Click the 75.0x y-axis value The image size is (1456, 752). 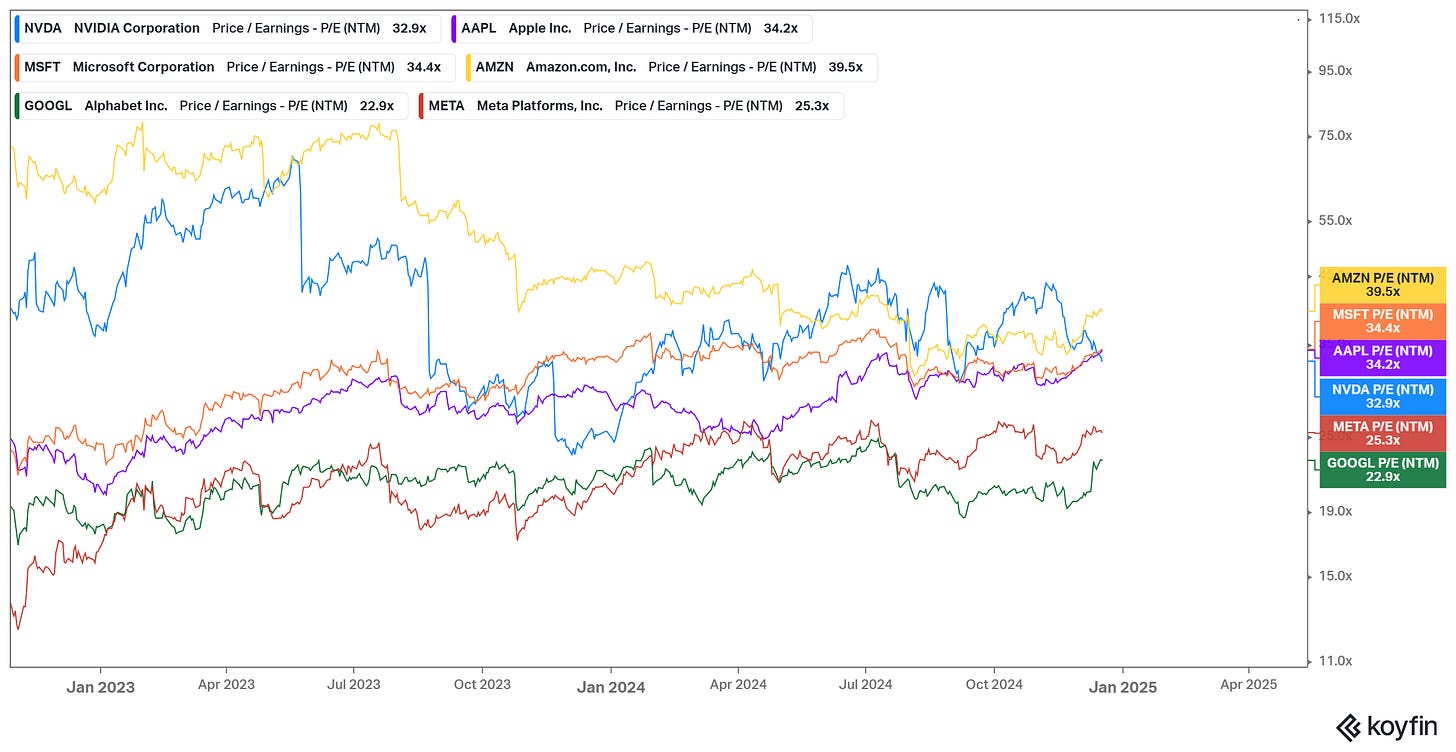[1337, 135]
